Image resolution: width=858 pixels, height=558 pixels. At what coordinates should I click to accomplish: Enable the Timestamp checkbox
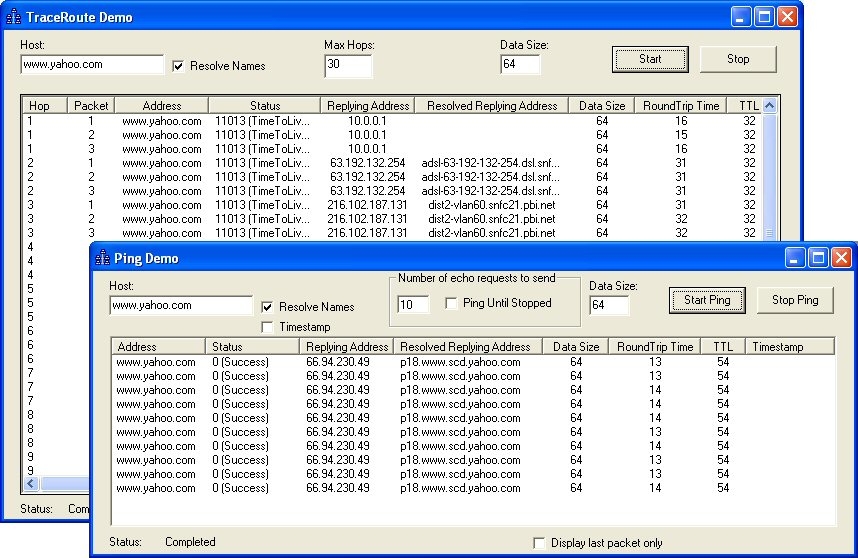click(x=267, y=327)
